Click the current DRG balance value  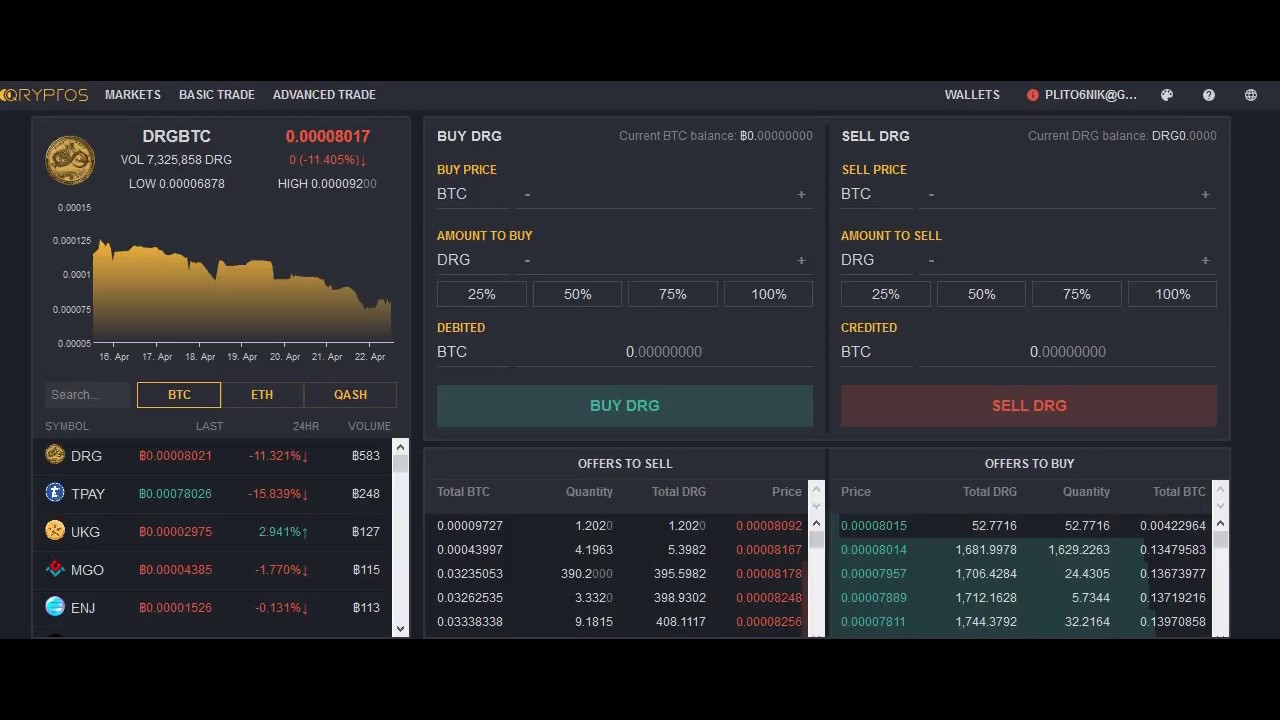(x=1184, y=136)
